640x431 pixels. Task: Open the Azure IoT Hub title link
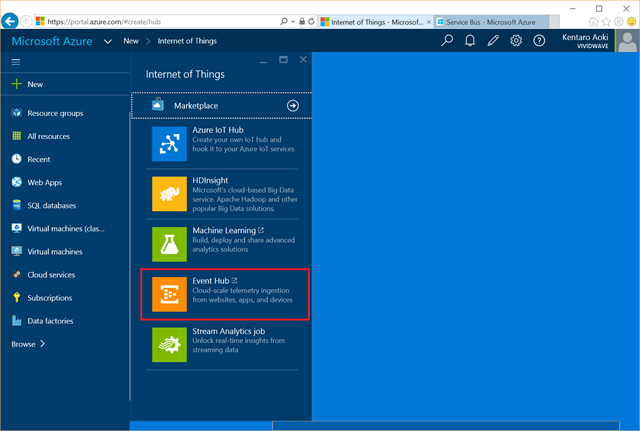click(x=218, y=130)
